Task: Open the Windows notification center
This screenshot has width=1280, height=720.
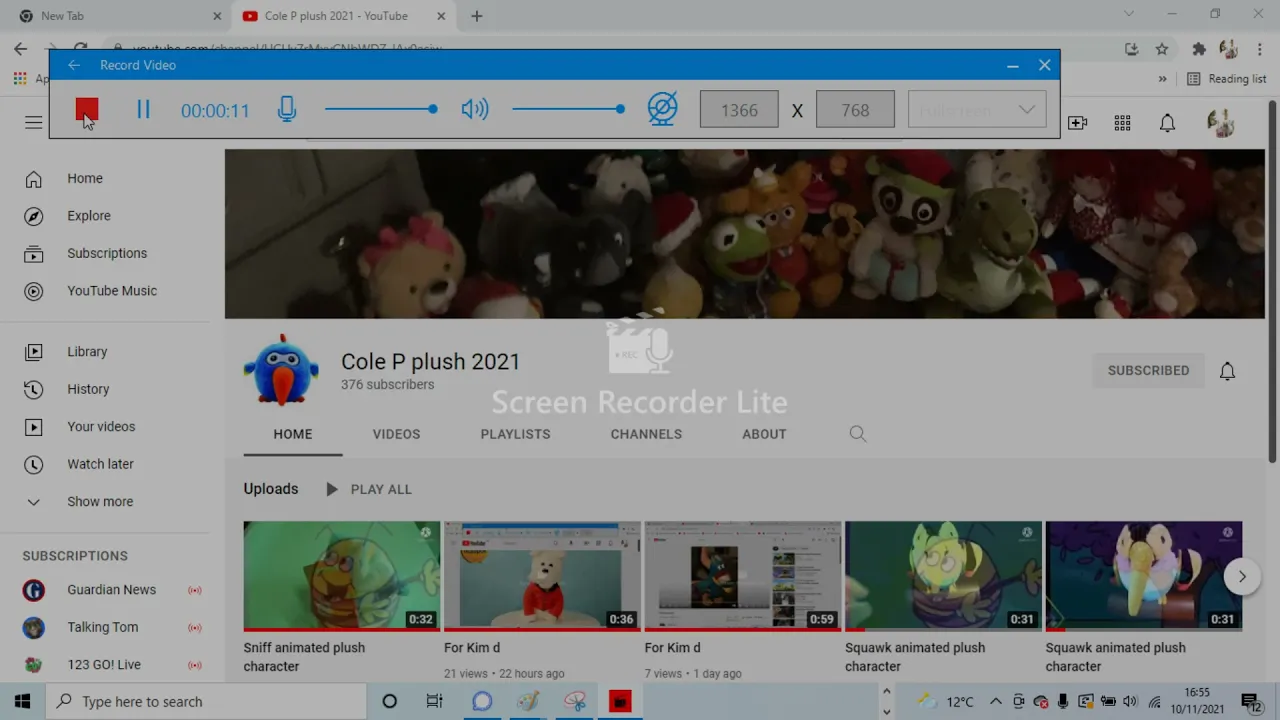Action: (x=1250, y=702)
